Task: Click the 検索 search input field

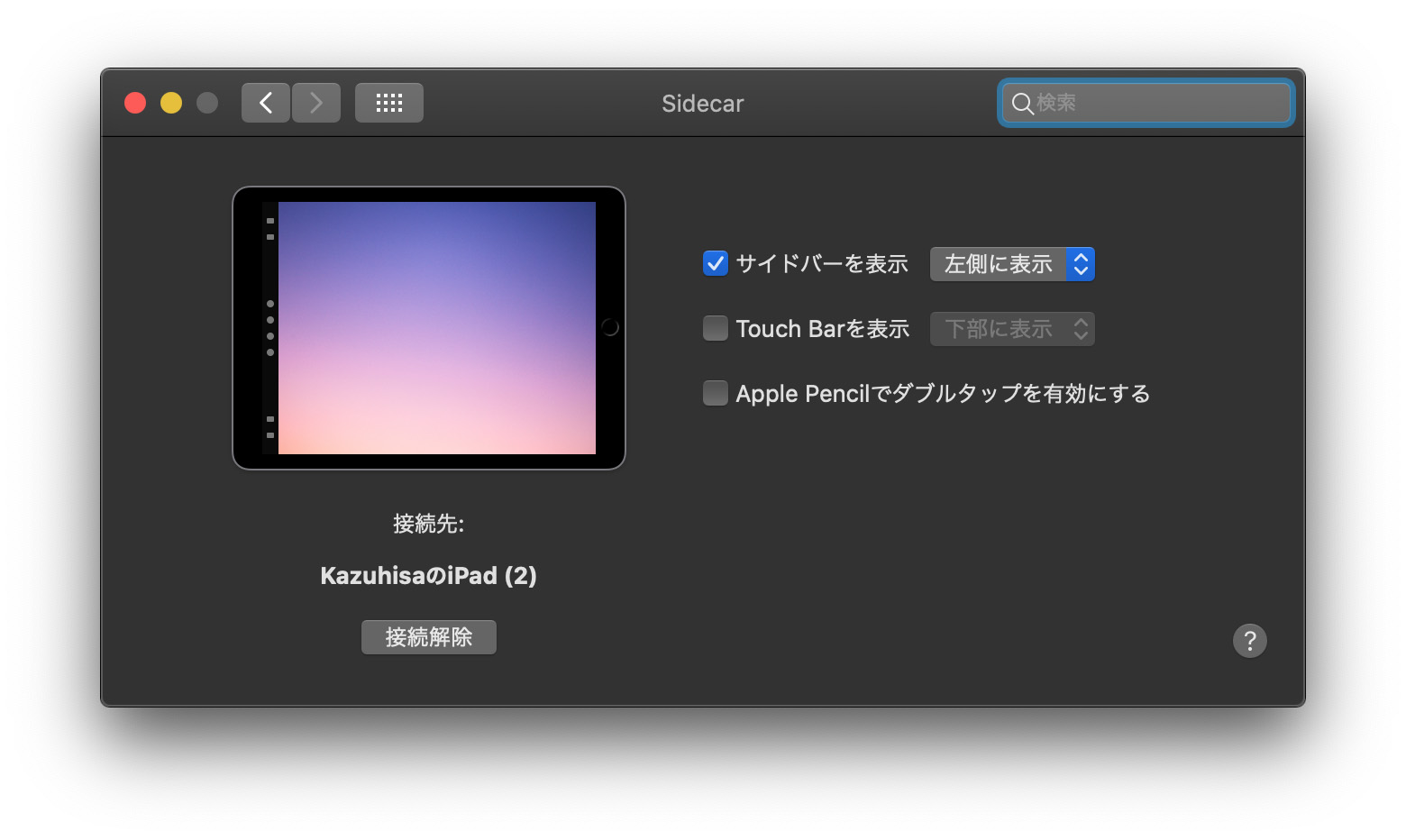Action: [1145, 103]
